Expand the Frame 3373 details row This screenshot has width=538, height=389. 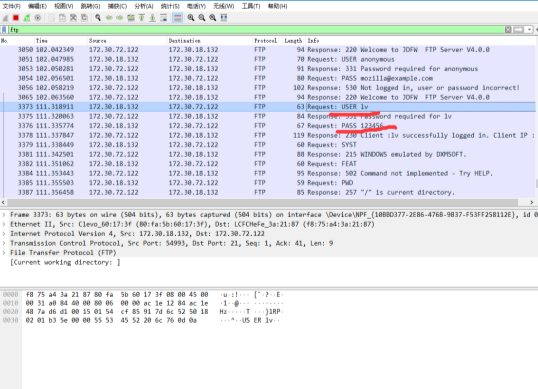pos(4,215)
